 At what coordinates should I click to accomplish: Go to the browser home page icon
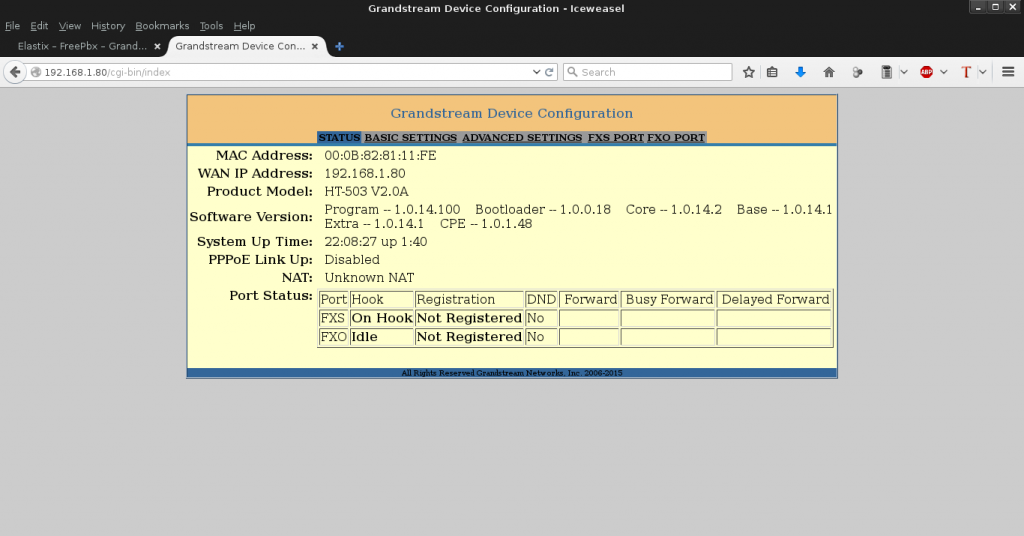[828, 72]
